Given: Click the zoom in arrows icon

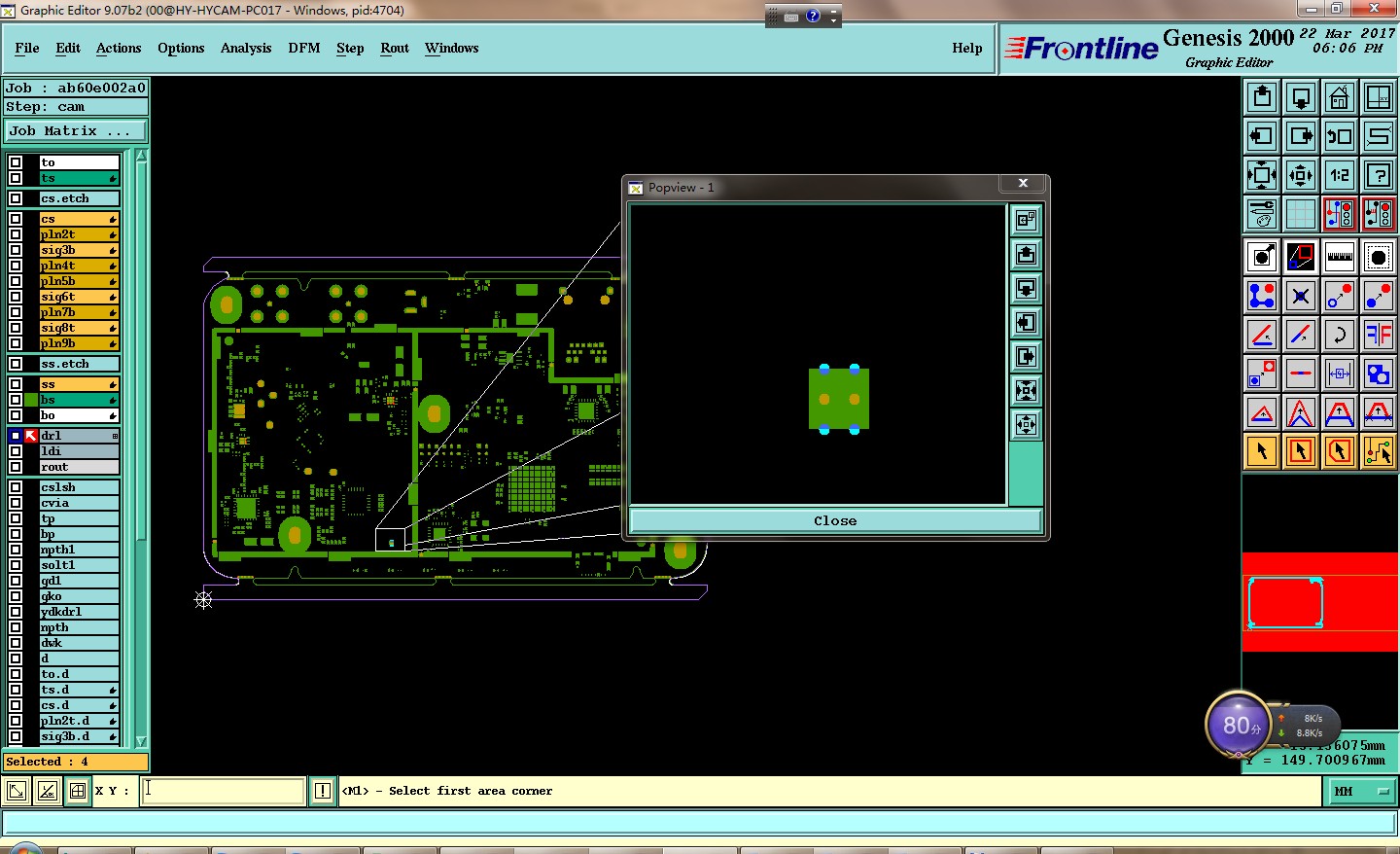Looking at the screenshot, I should [1301, 175].
